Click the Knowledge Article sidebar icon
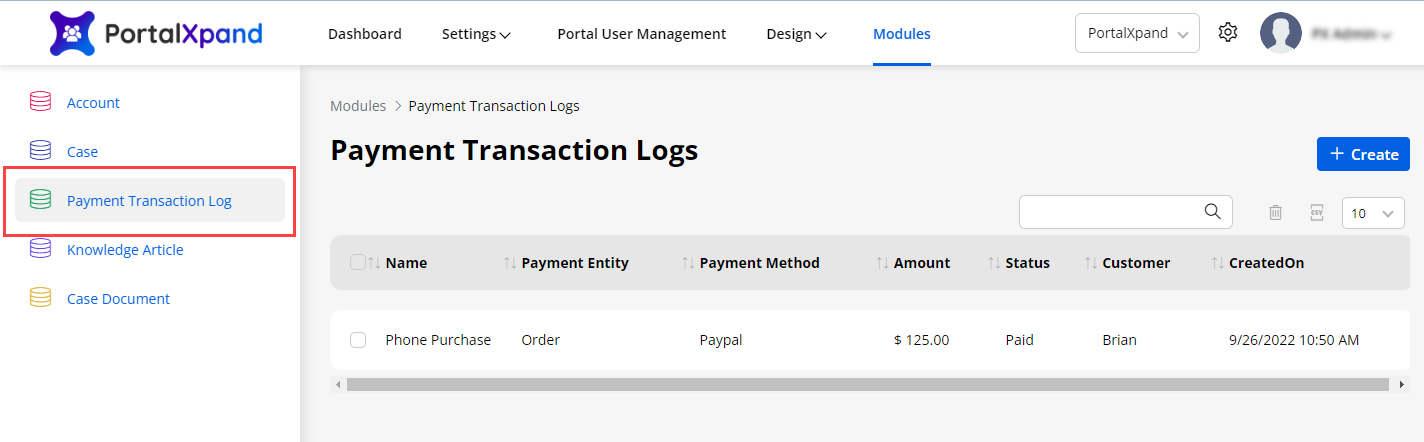 coord(40,250)
